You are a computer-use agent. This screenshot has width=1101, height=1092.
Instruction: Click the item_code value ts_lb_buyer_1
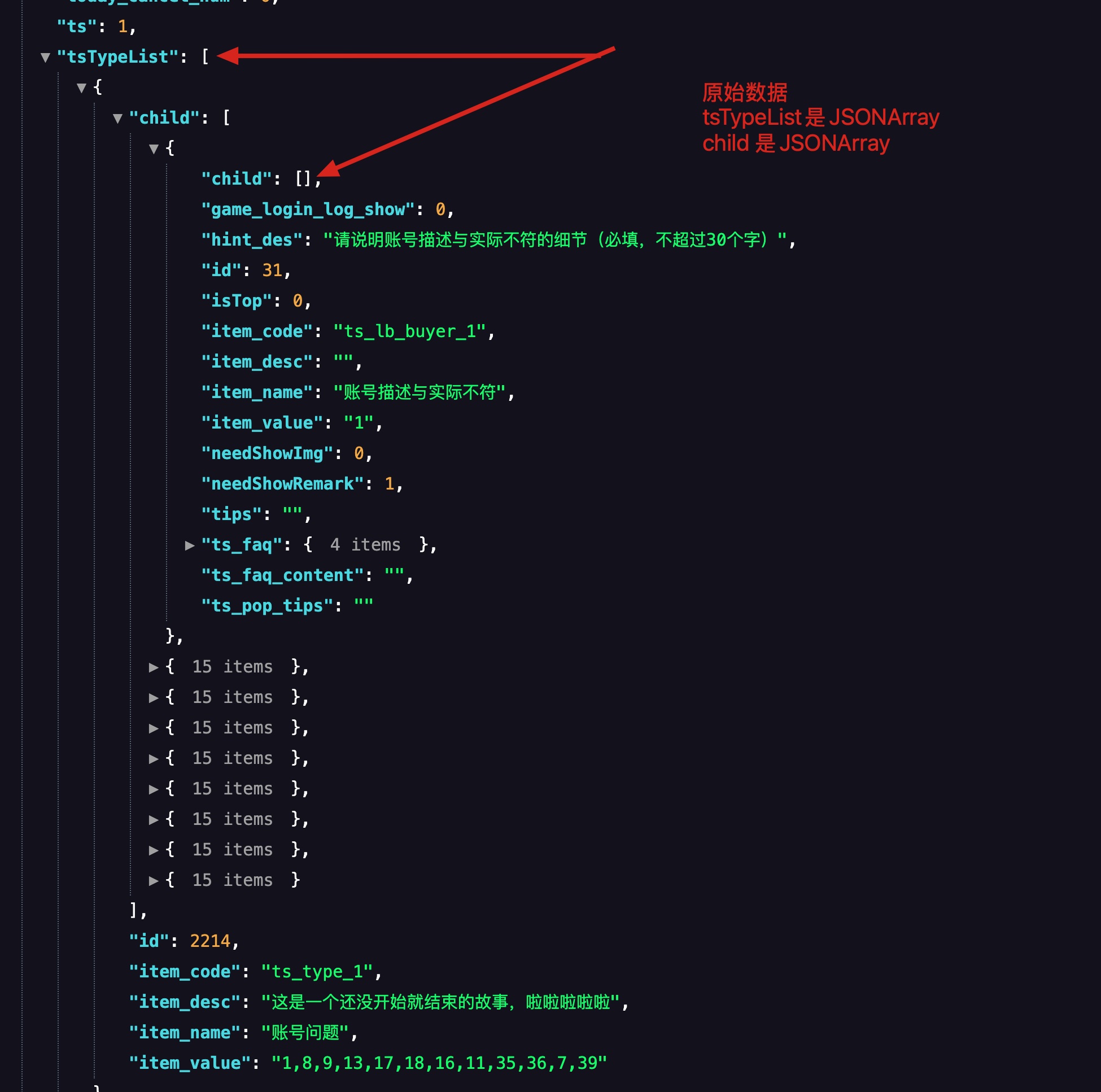pos(409,331)
